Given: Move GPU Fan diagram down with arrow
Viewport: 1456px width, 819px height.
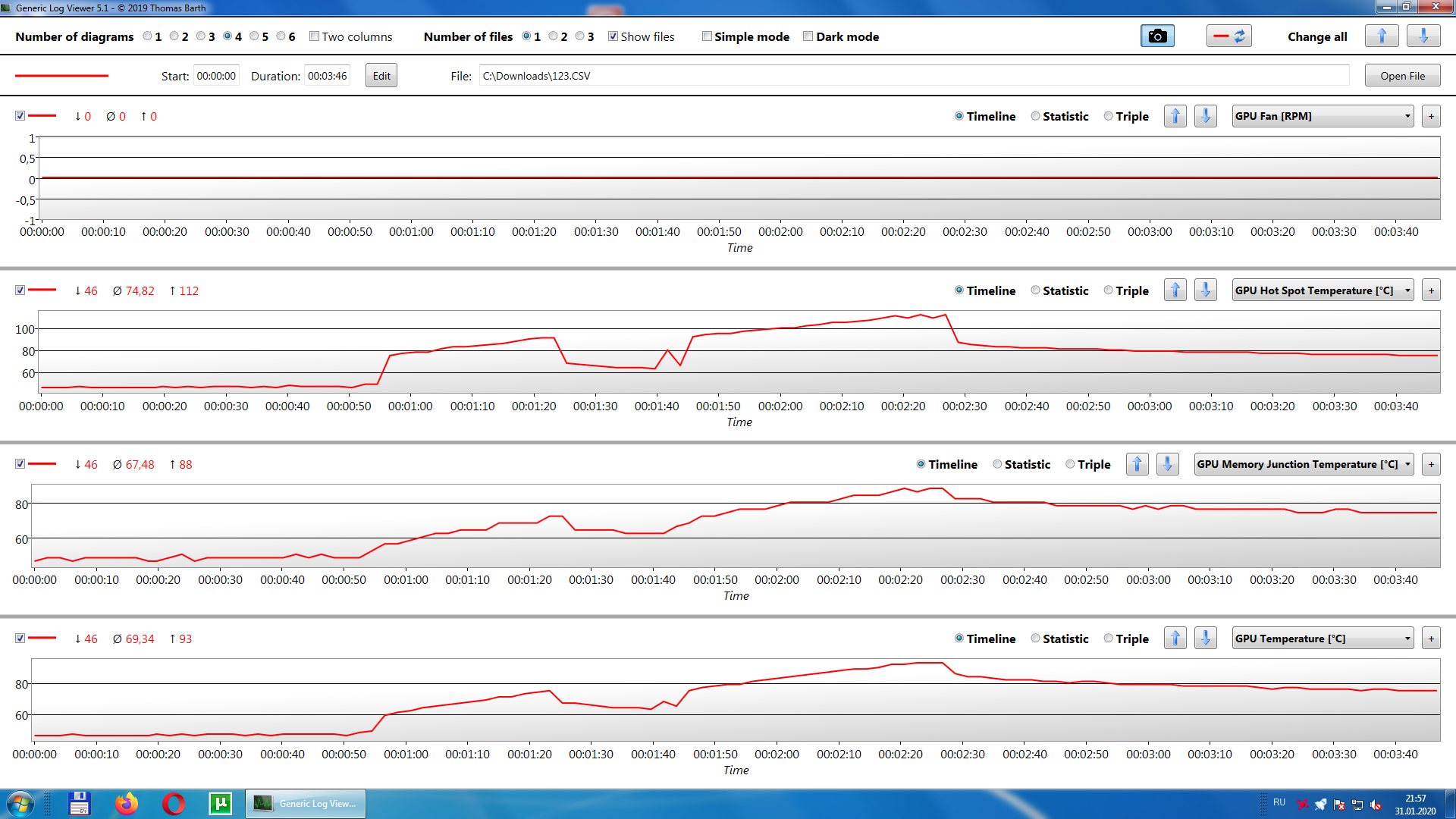Looking at the screenshot, I should (1205, 116).
